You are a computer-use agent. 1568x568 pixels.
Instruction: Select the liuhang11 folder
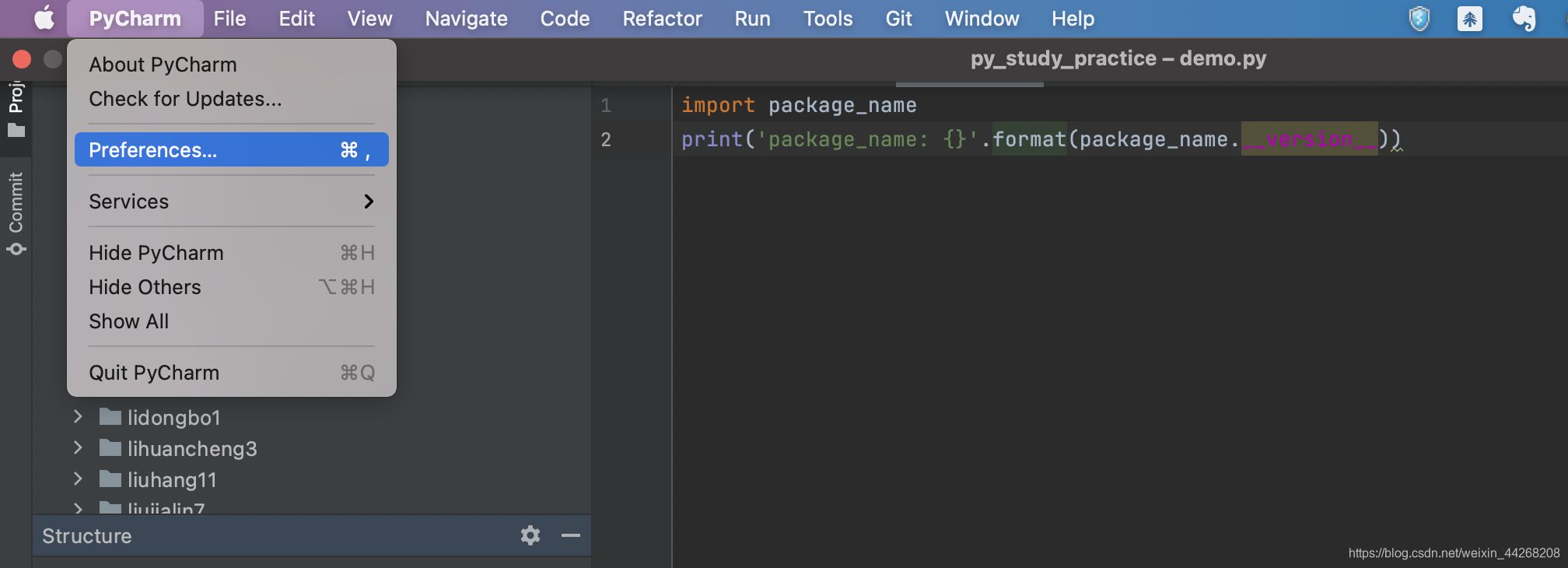(172, 480)
